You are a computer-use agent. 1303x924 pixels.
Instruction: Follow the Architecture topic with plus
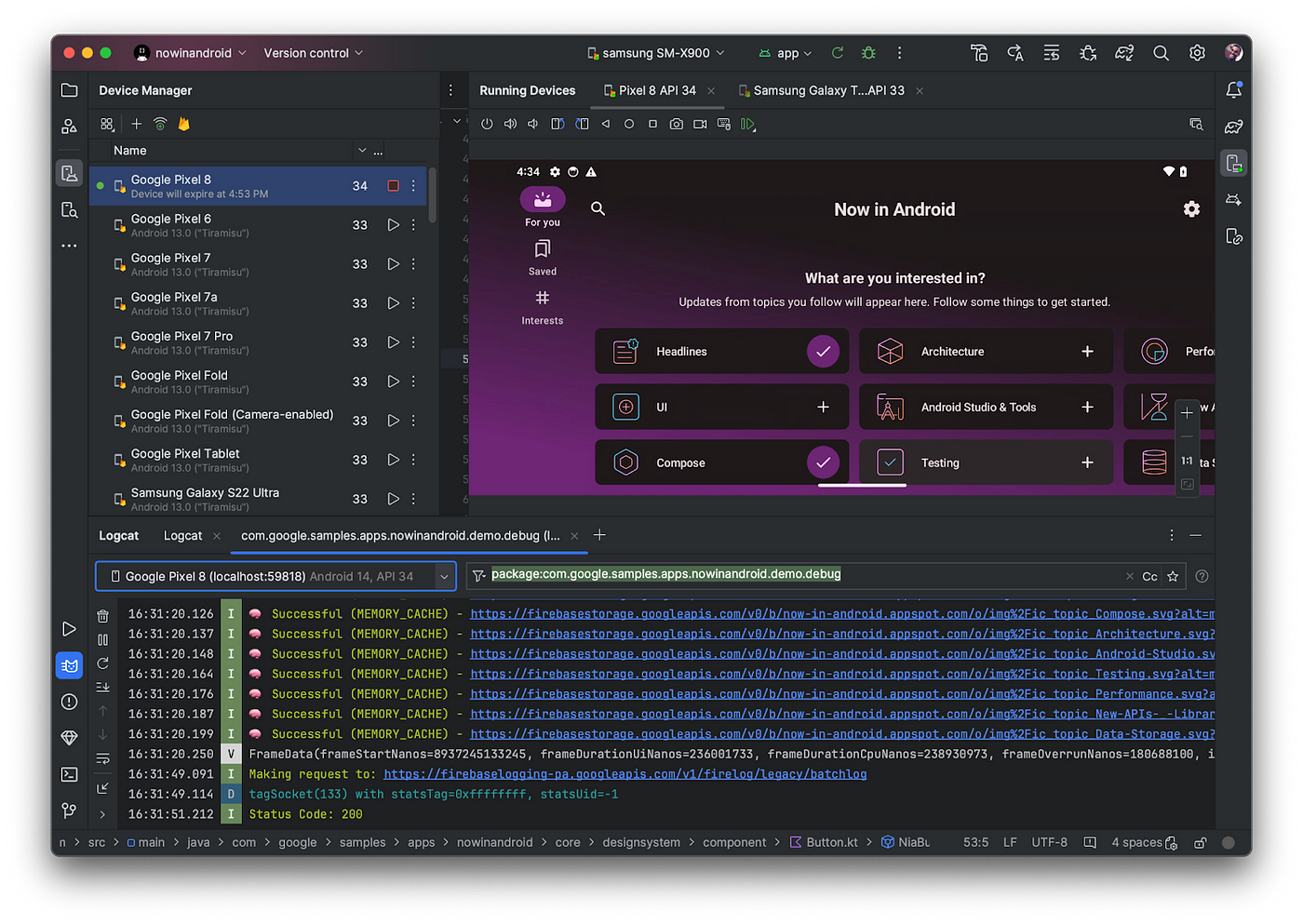pos(1087,352)
